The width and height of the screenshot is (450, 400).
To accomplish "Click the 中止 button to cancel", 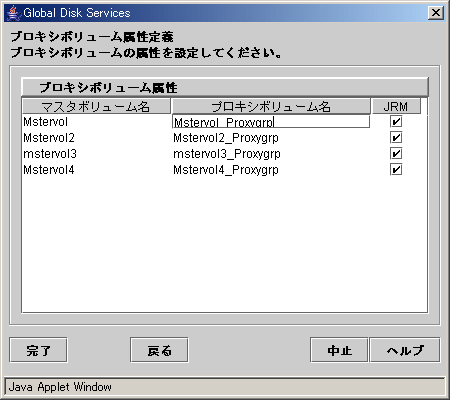I will coord(339,350).
